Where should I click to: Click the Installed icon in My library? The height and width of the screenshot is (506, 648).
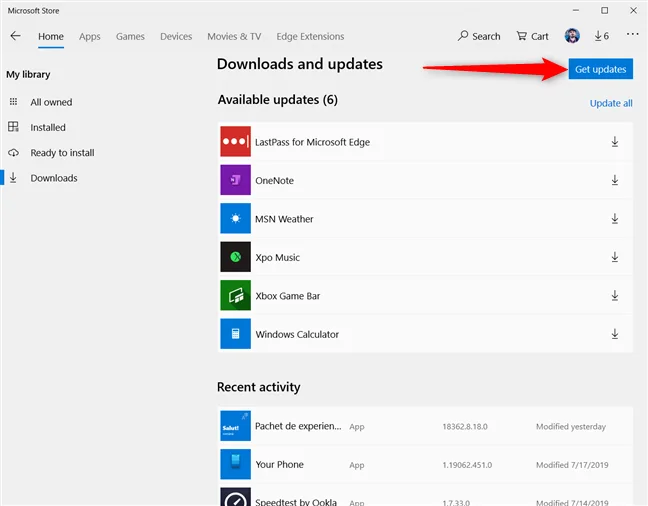coord(13,127)
